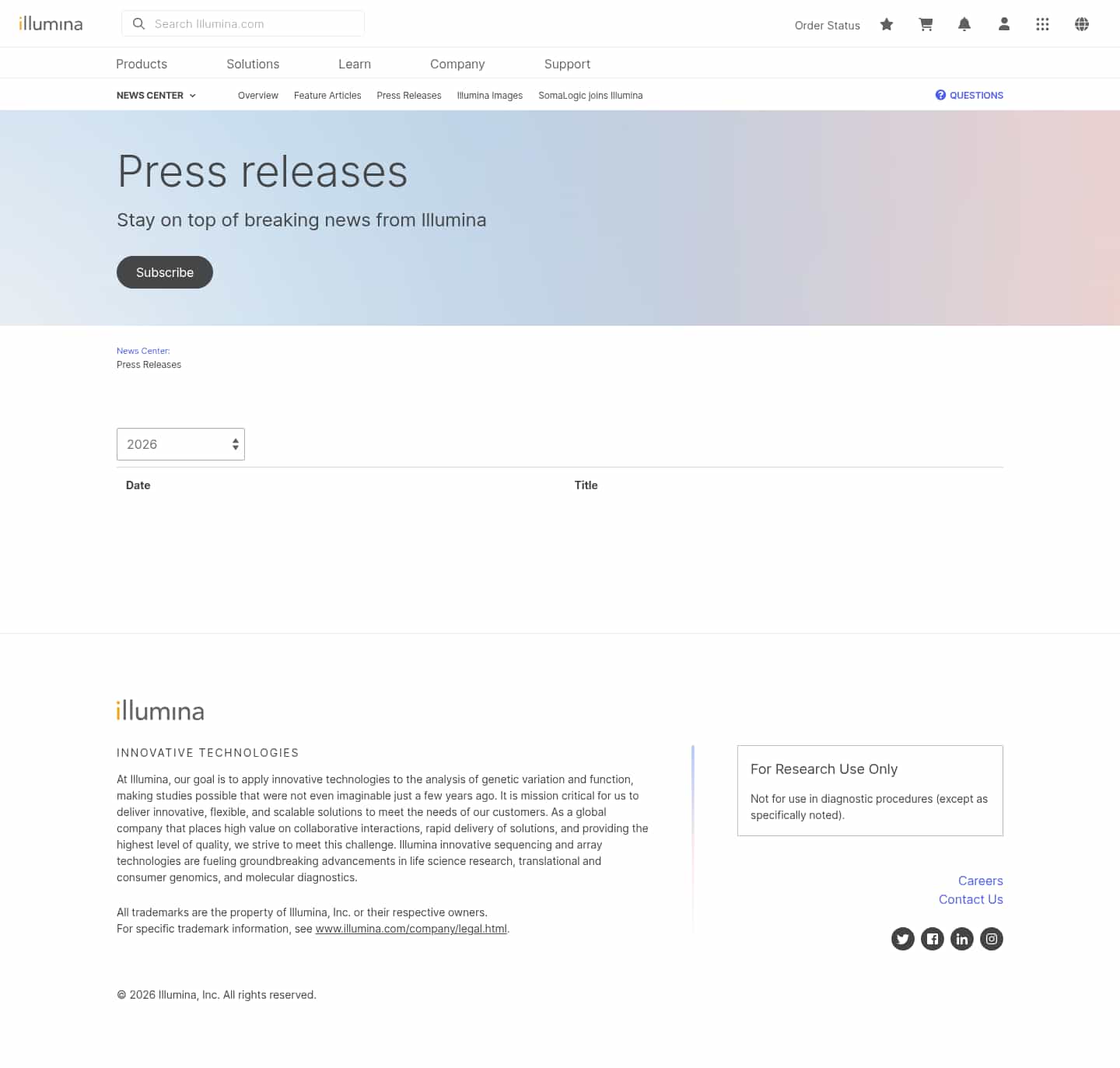Open the Products menu

coord(142,64)
